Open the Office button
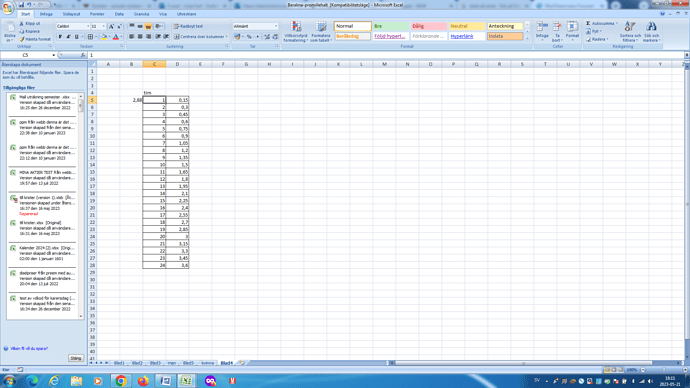690x388 pixels. point(7,8)
